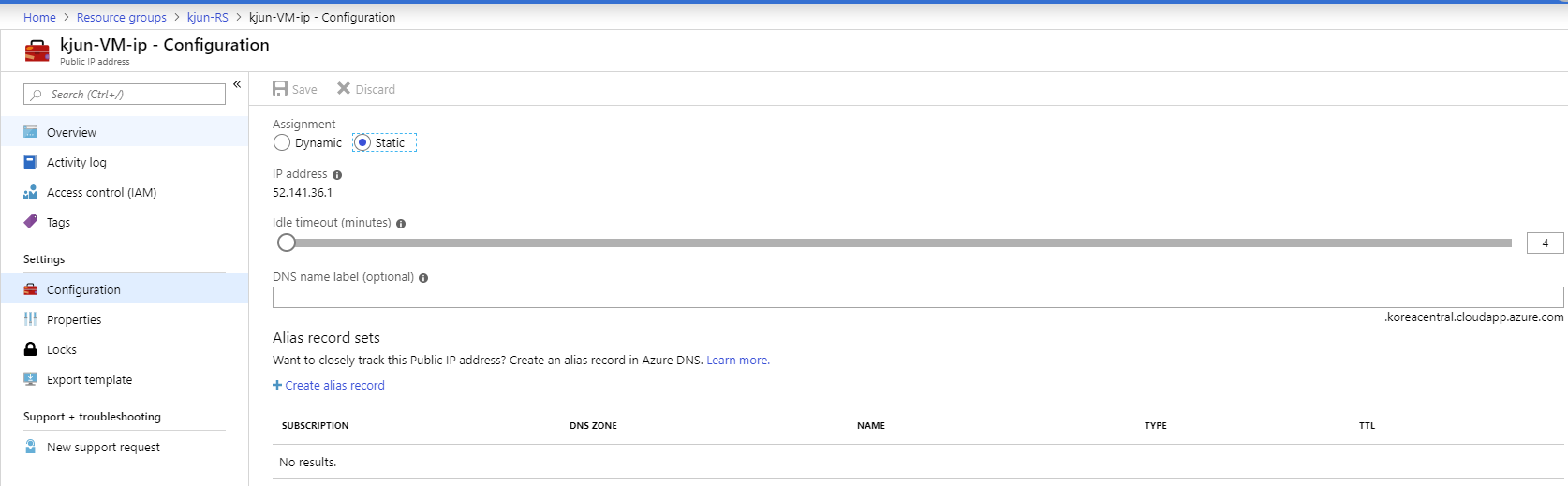Click the SUBSCRIPTION column header
This screenshot has height=486, width=1568.
coord(315,425)
